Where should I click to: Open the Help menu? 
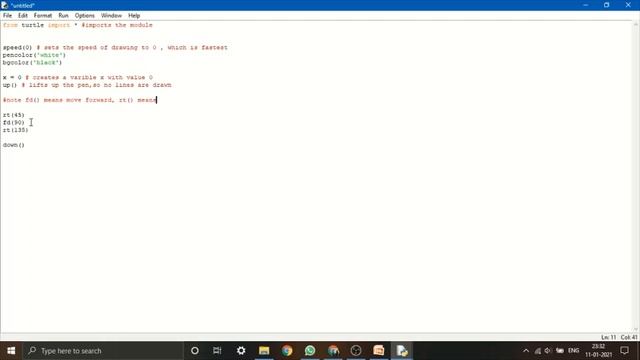click(134, 16)
